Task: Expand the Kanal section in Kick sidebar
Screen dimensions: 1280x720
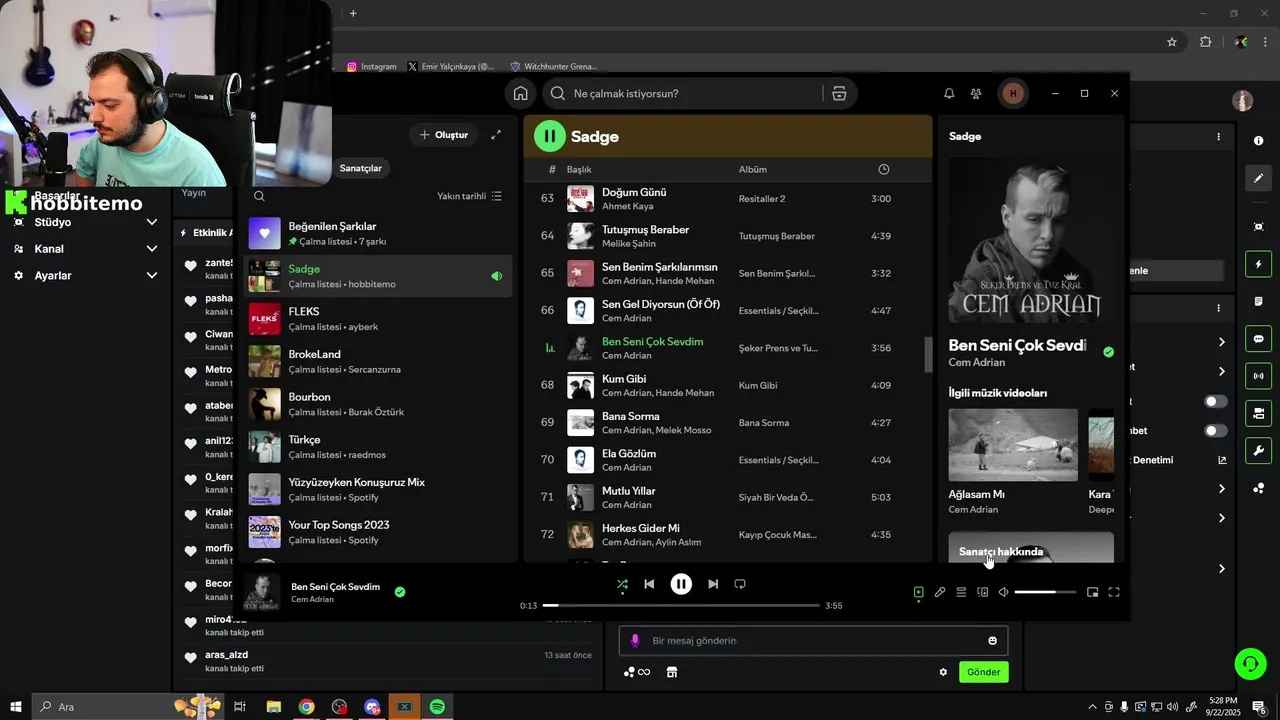Action: (84, 249)
